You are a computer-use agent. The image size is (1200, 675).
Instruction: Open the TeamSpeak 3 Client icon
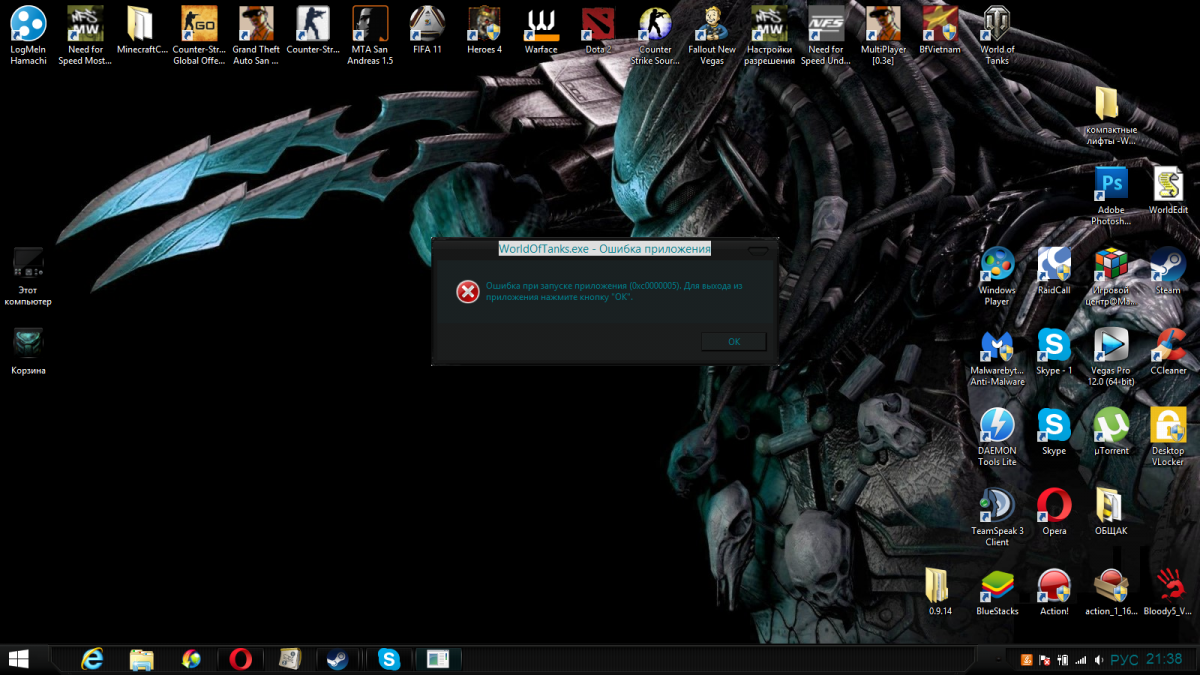click(996, 506)
